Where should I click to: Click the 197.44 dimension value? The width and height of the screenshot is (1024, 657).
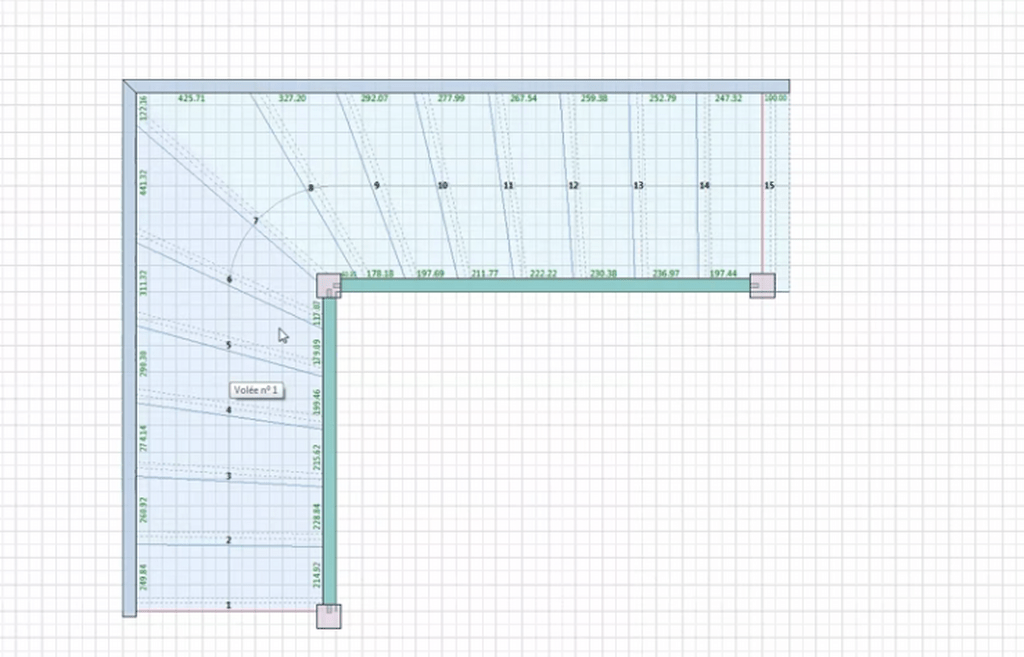click(722, 274)
